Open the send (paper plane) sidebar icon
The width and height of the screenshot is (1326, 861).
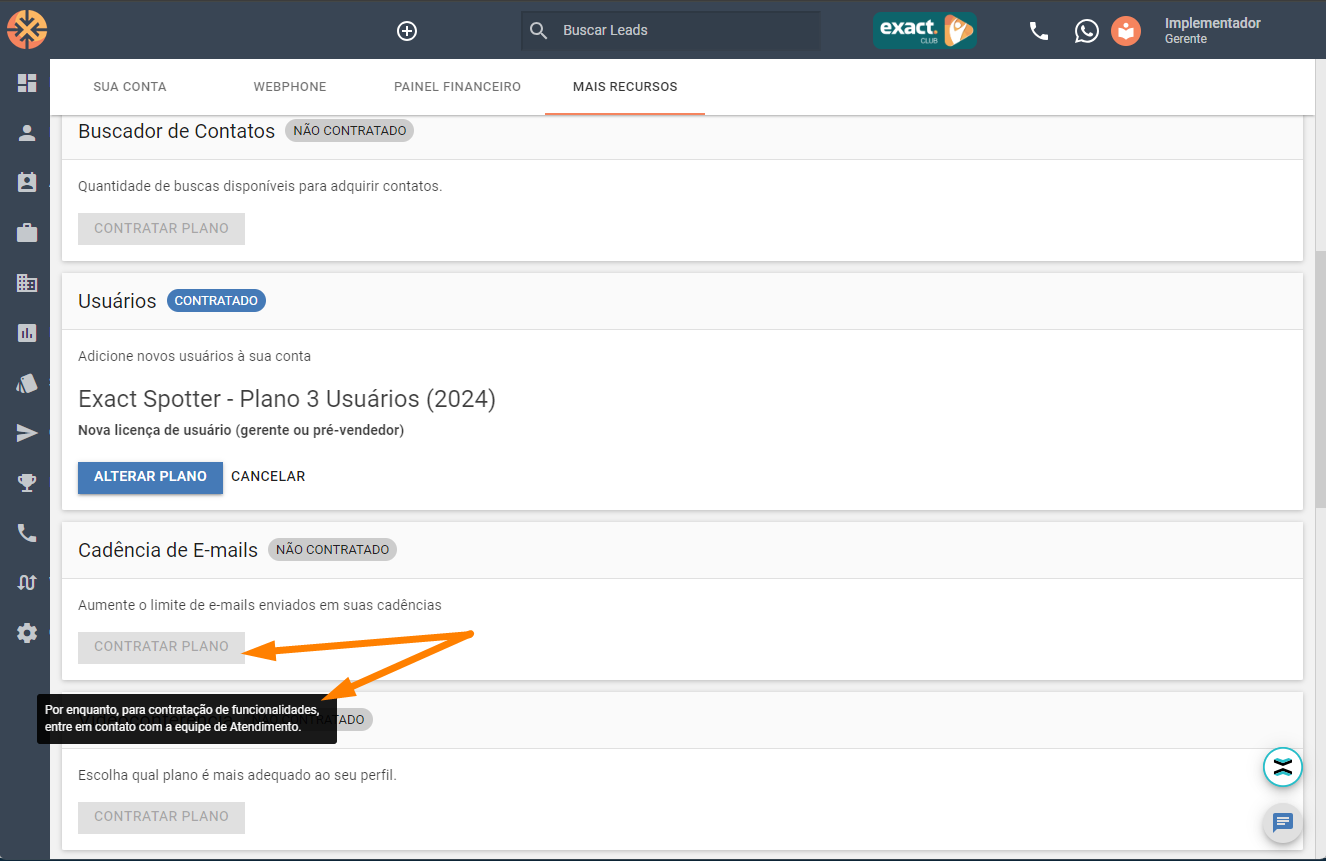pyautogui.click(x=27, y=433)
